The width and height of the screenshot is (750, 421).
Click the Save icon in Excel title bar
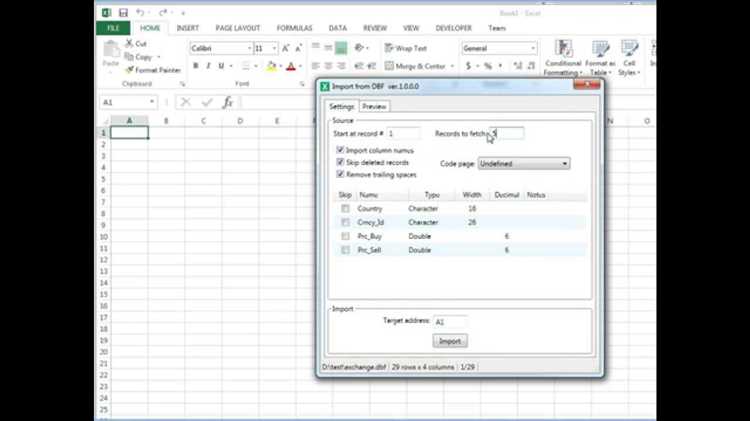point(123,13)
